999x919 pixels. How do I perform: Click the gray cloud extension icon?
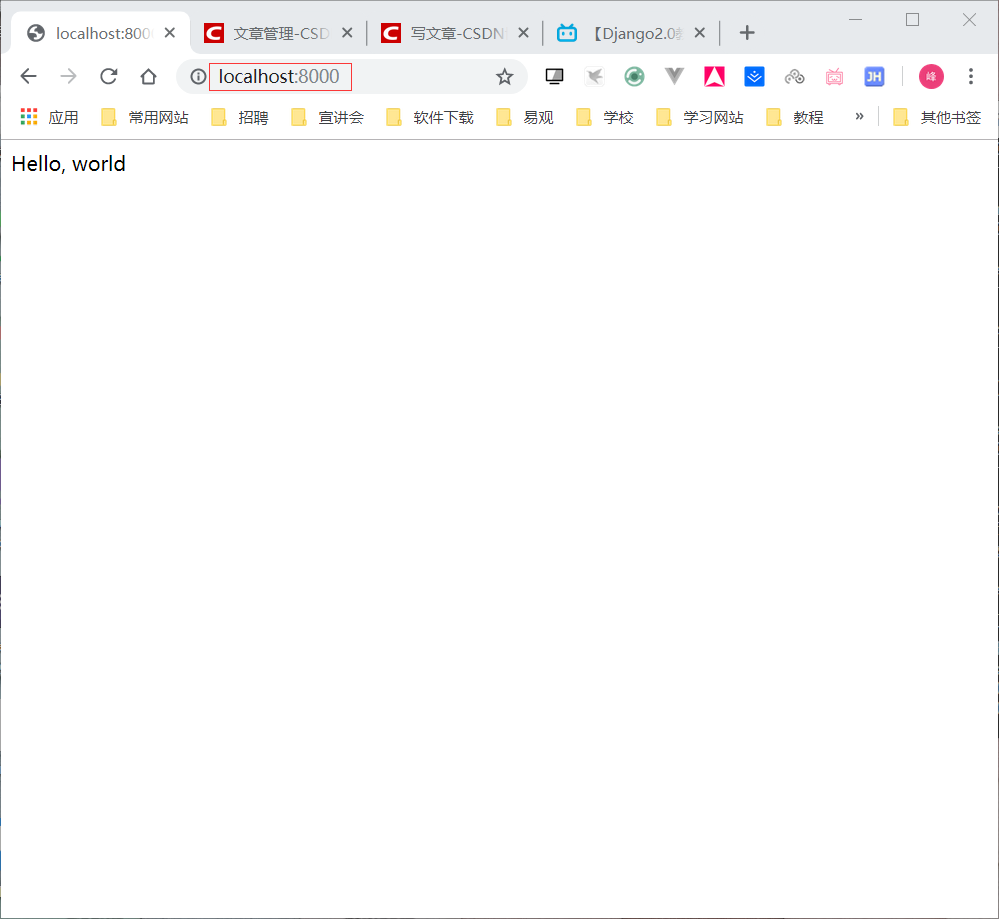pos(794,77)
